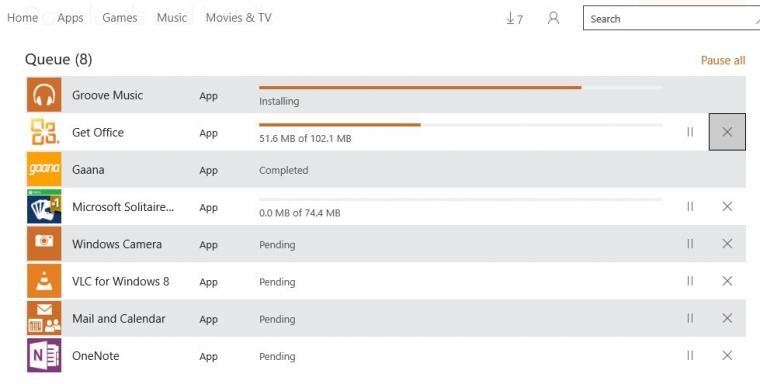Click the Mail and Calendar icon
This screenshot has width=760, height=384.
44,318
